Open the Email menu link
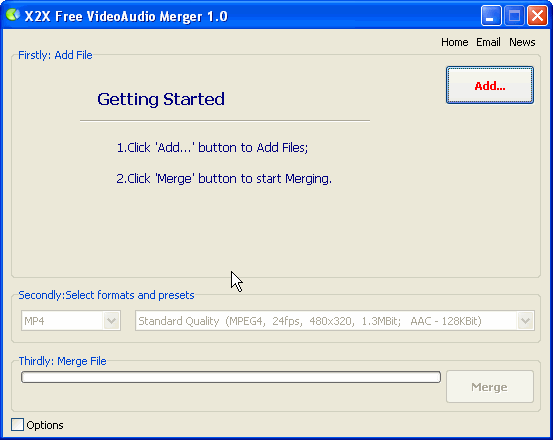553x440 pixels. pyautogui.click(x=488, y=42)
